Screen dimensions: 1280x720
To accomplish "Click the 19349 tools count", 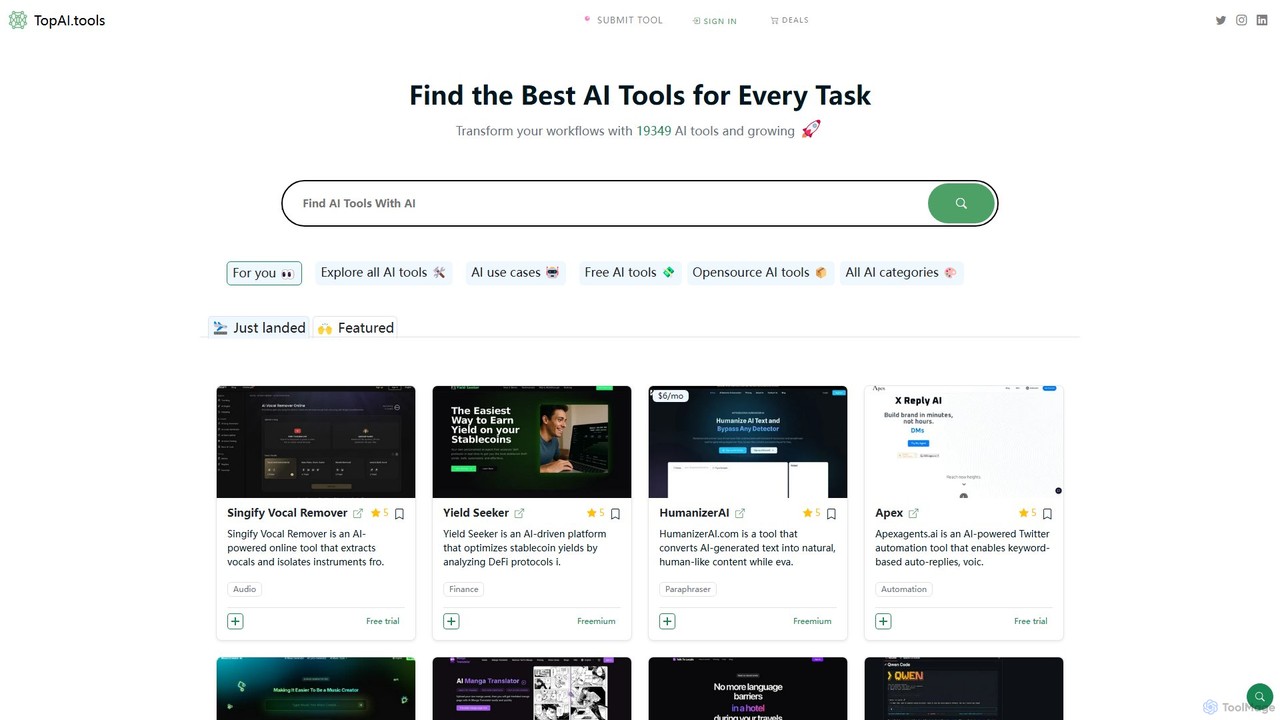I will click(x=654, y=131).
